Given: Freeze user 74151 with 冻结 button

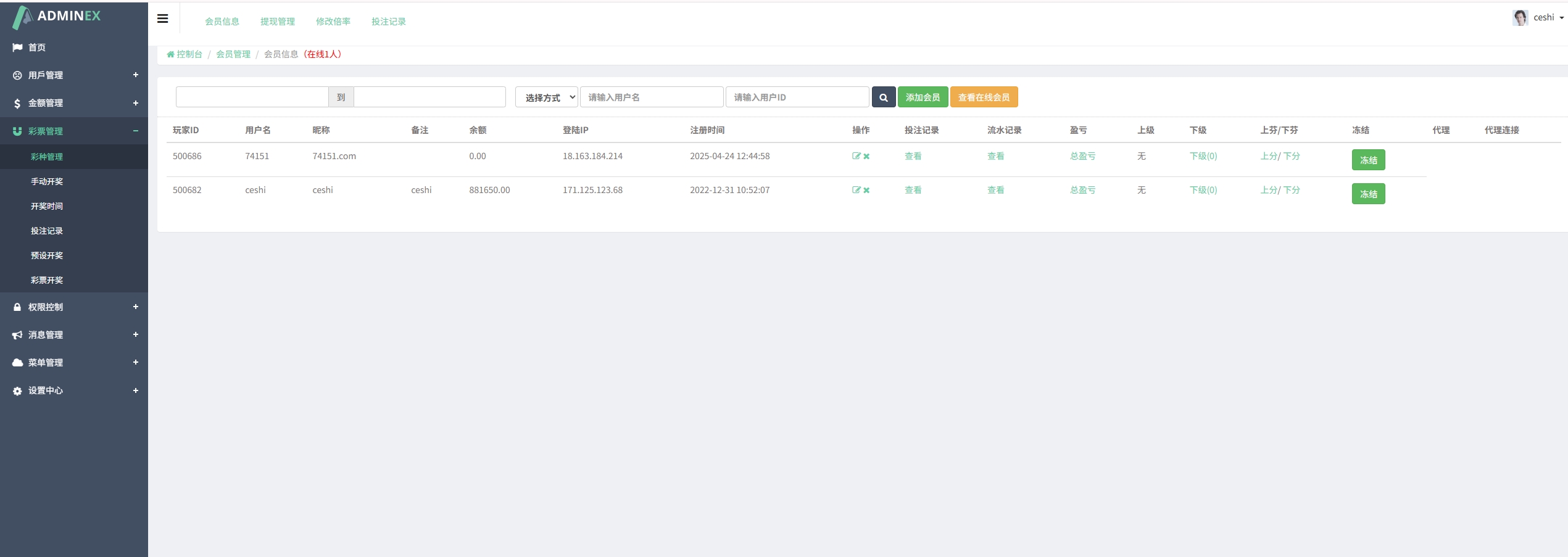Looking at the screenshot, I should (1368, 160).
